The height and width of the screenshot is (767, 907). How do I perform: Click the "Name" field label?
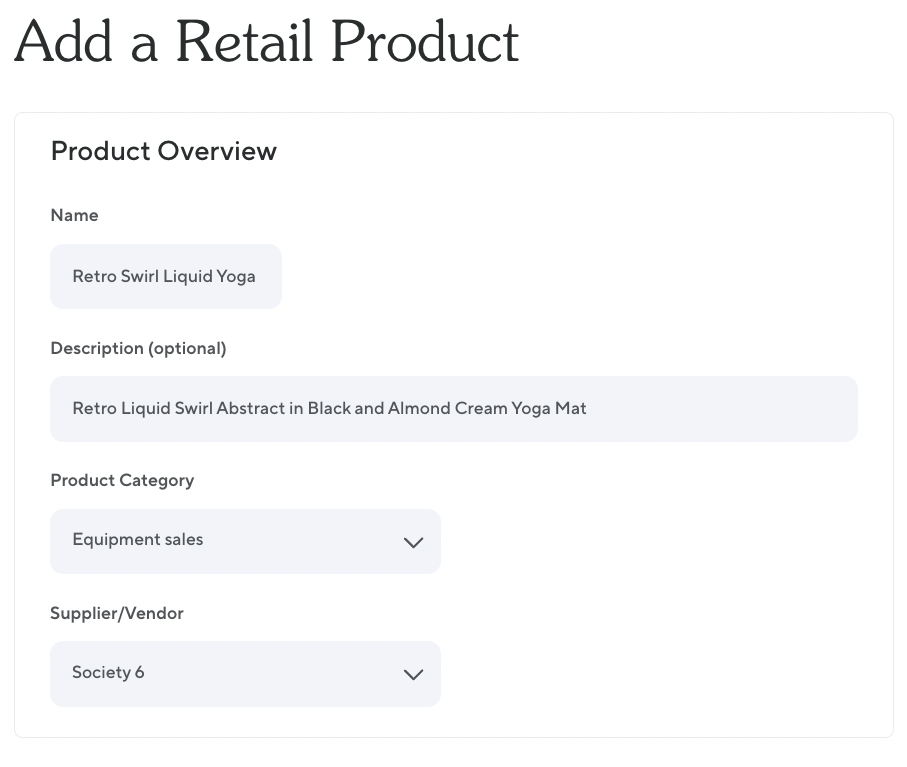(74, 215)
